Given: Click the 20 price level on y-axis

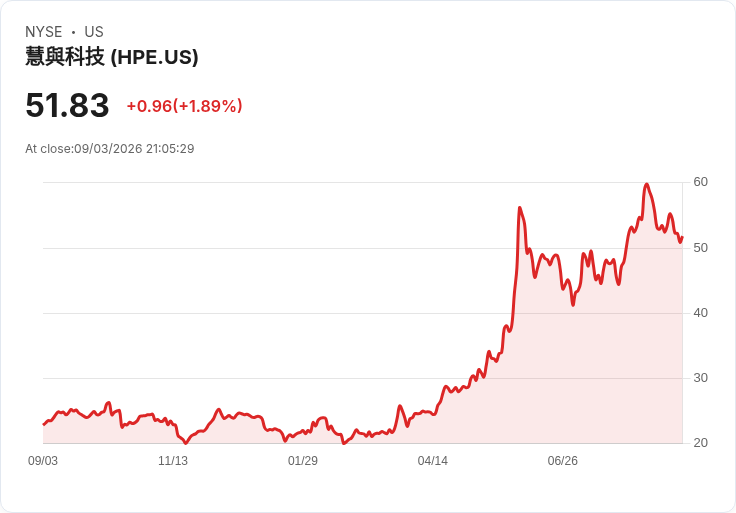Looking at the screenshot, I should click(x=700, y=443).
